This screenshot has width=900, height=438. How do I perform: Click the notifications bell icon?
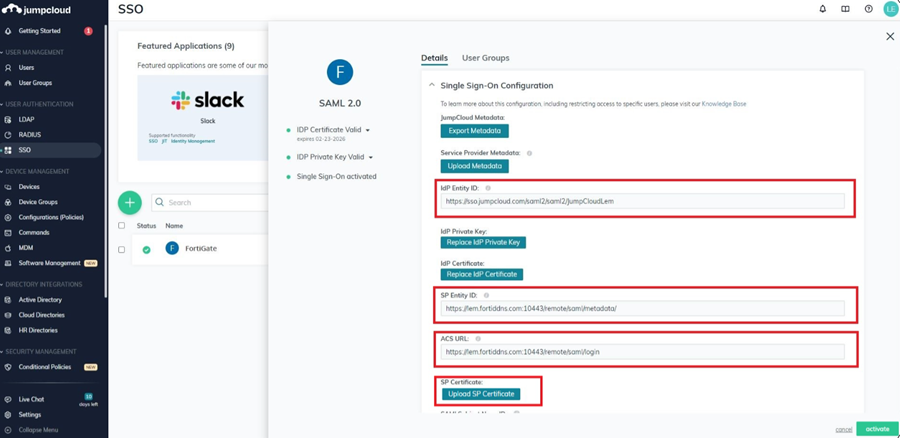pos(823,9)
